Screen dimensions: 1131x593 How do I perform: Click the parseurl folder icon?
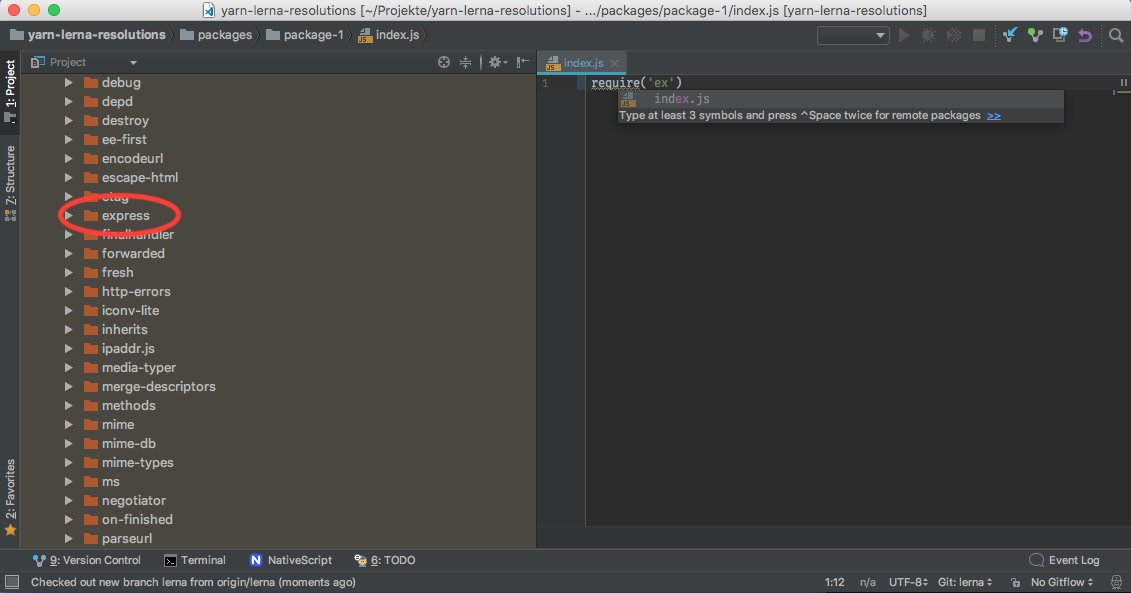point(90,538)
